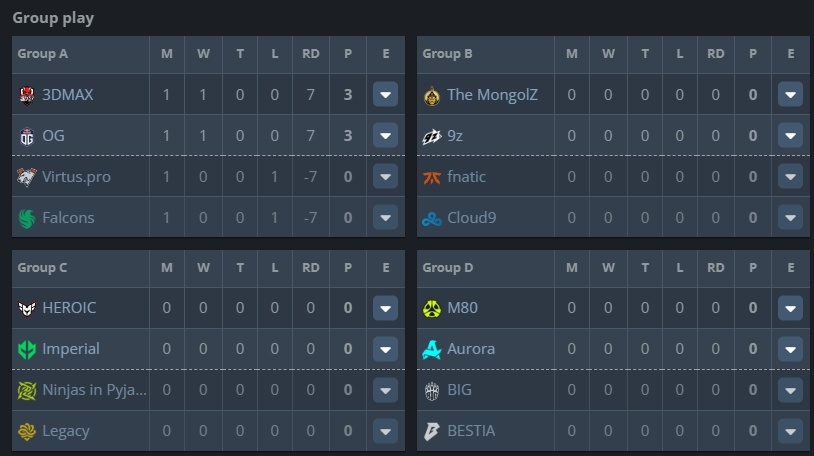Expand the Legacy row dropdown arrow
The width and height of the screenshot is (814, 456).
(385, 431)
